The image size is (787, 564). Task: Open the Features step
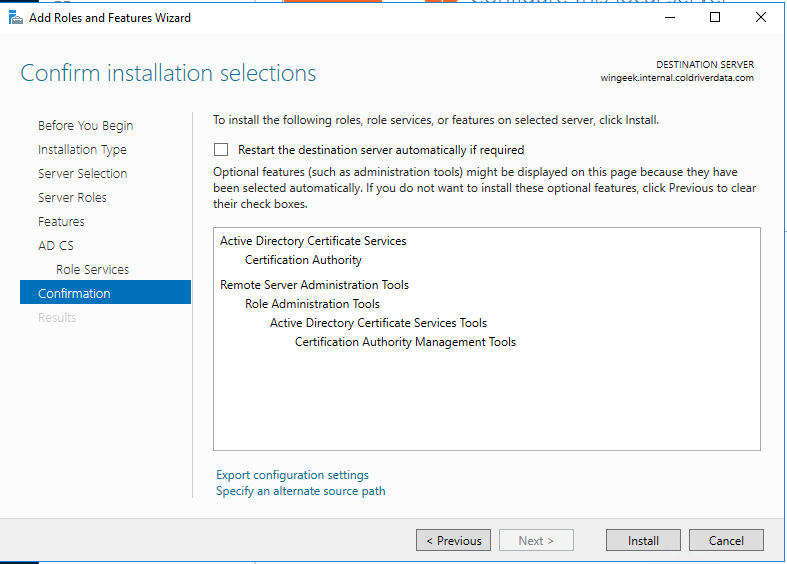(x=61, y=222)
